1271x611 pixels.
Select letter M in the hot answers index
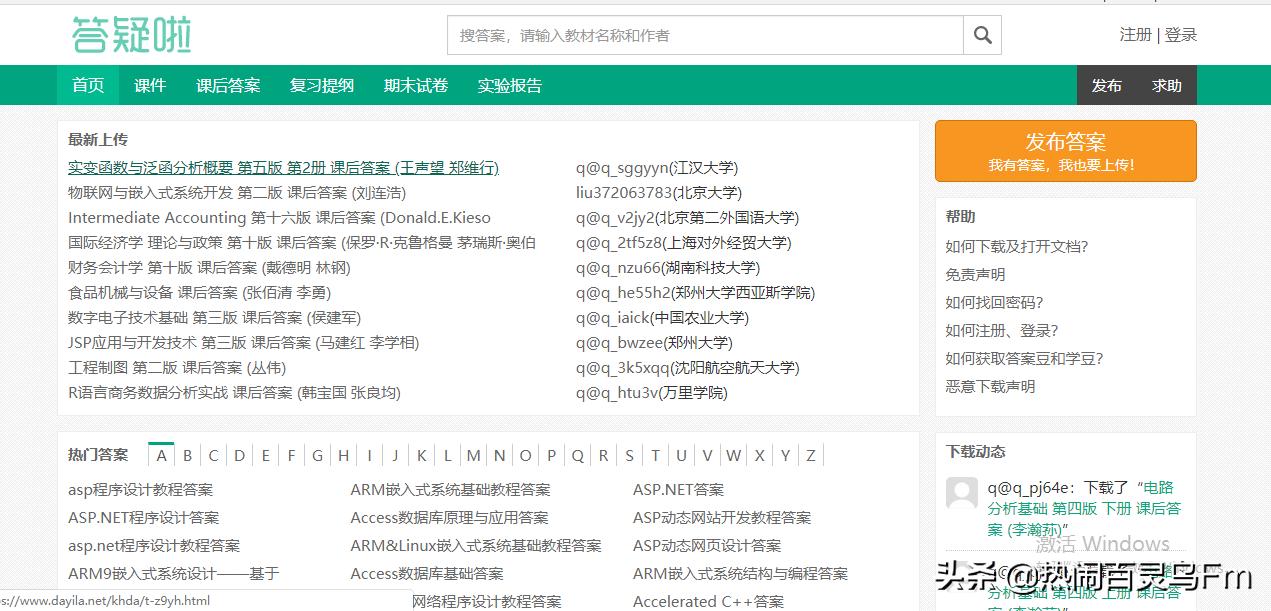point(472,455)
